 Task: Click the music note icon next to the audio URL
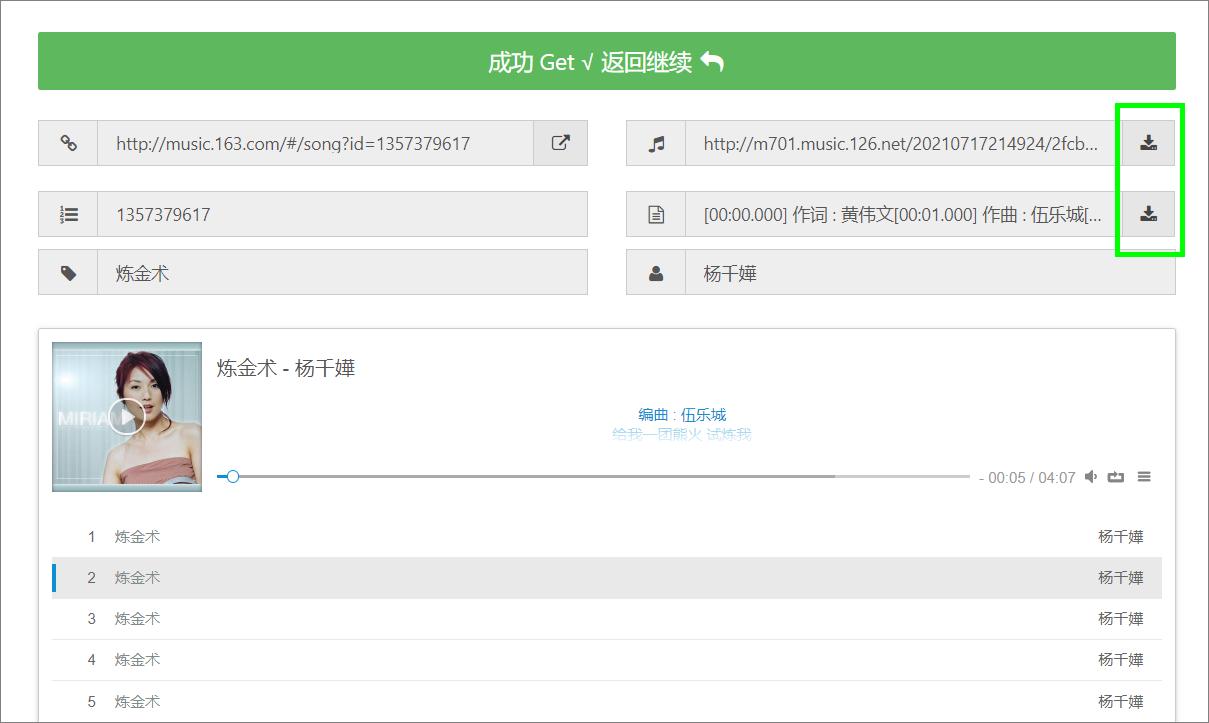point(656,142)
